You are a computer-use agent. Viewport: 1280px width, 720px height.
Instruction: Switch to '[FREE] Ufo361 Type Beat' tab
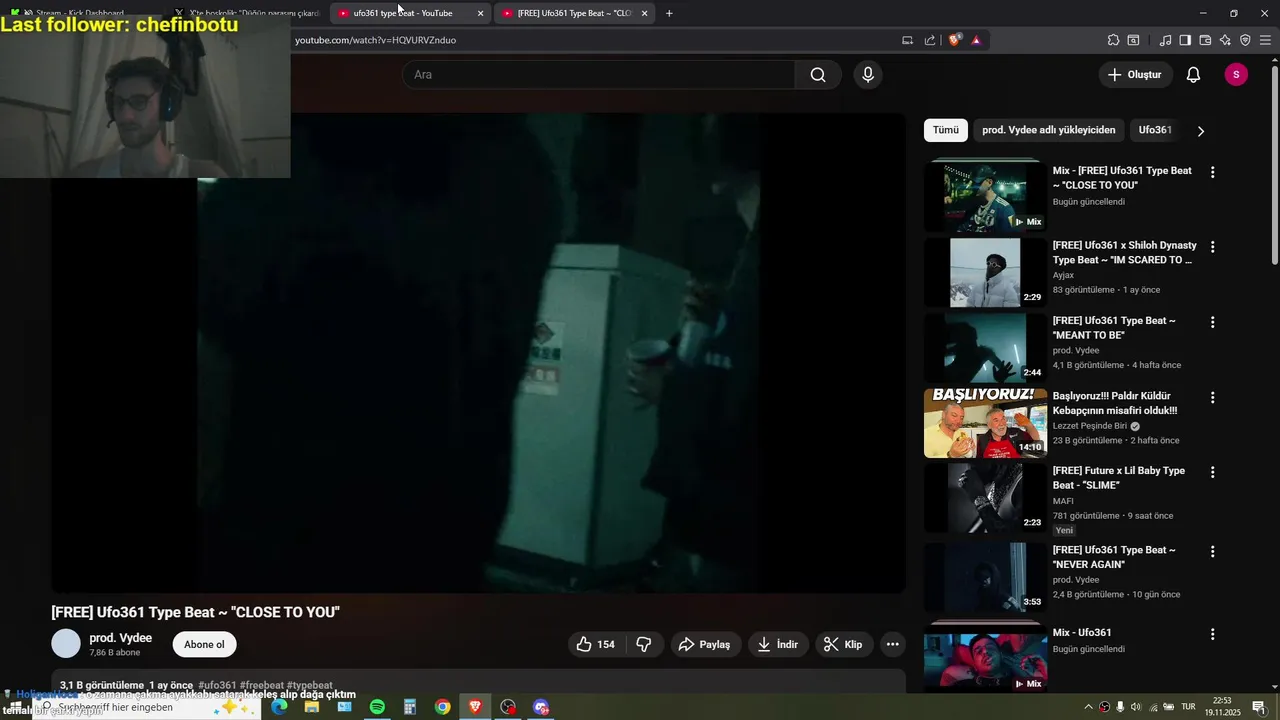coord(574,13)
